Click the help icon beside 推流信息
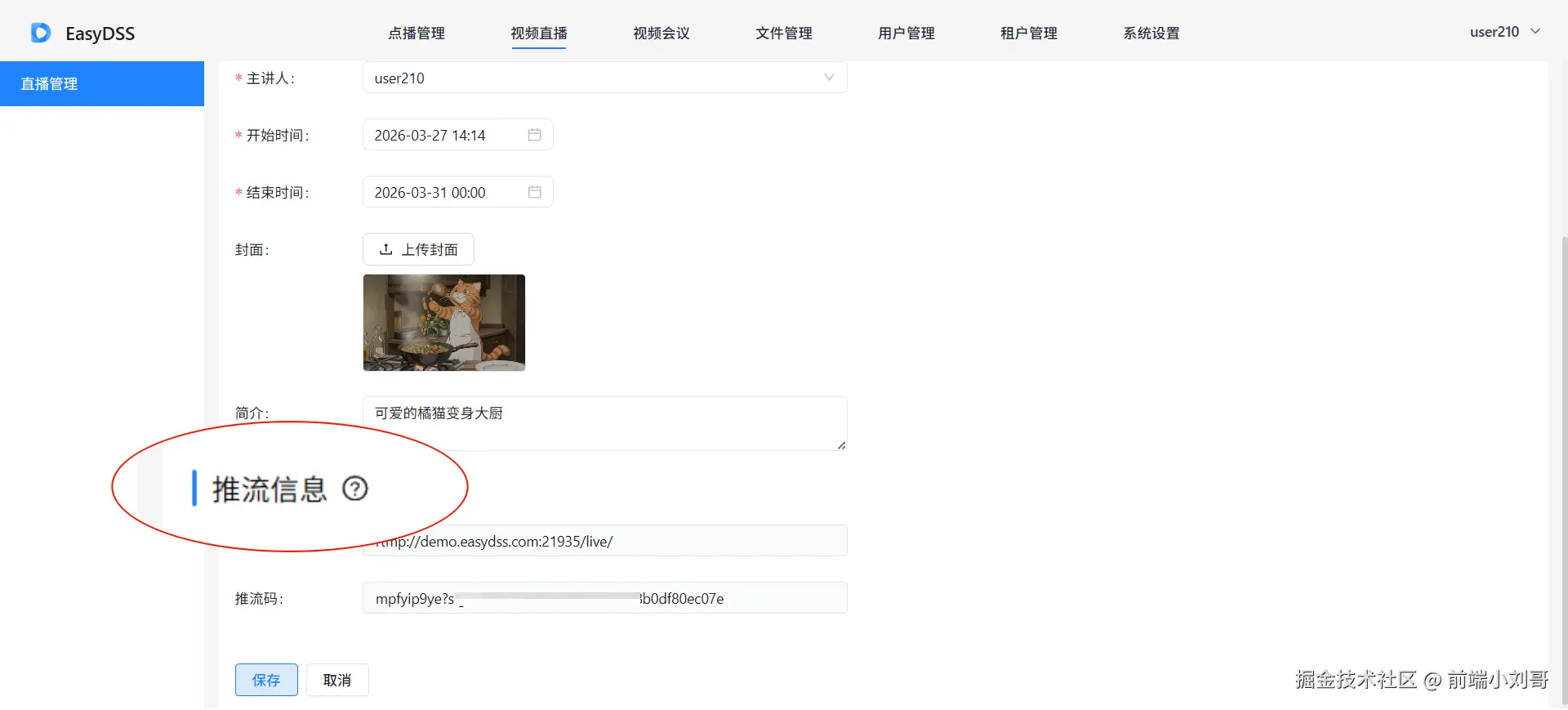The image size is (1568, 710). (355, 489)
